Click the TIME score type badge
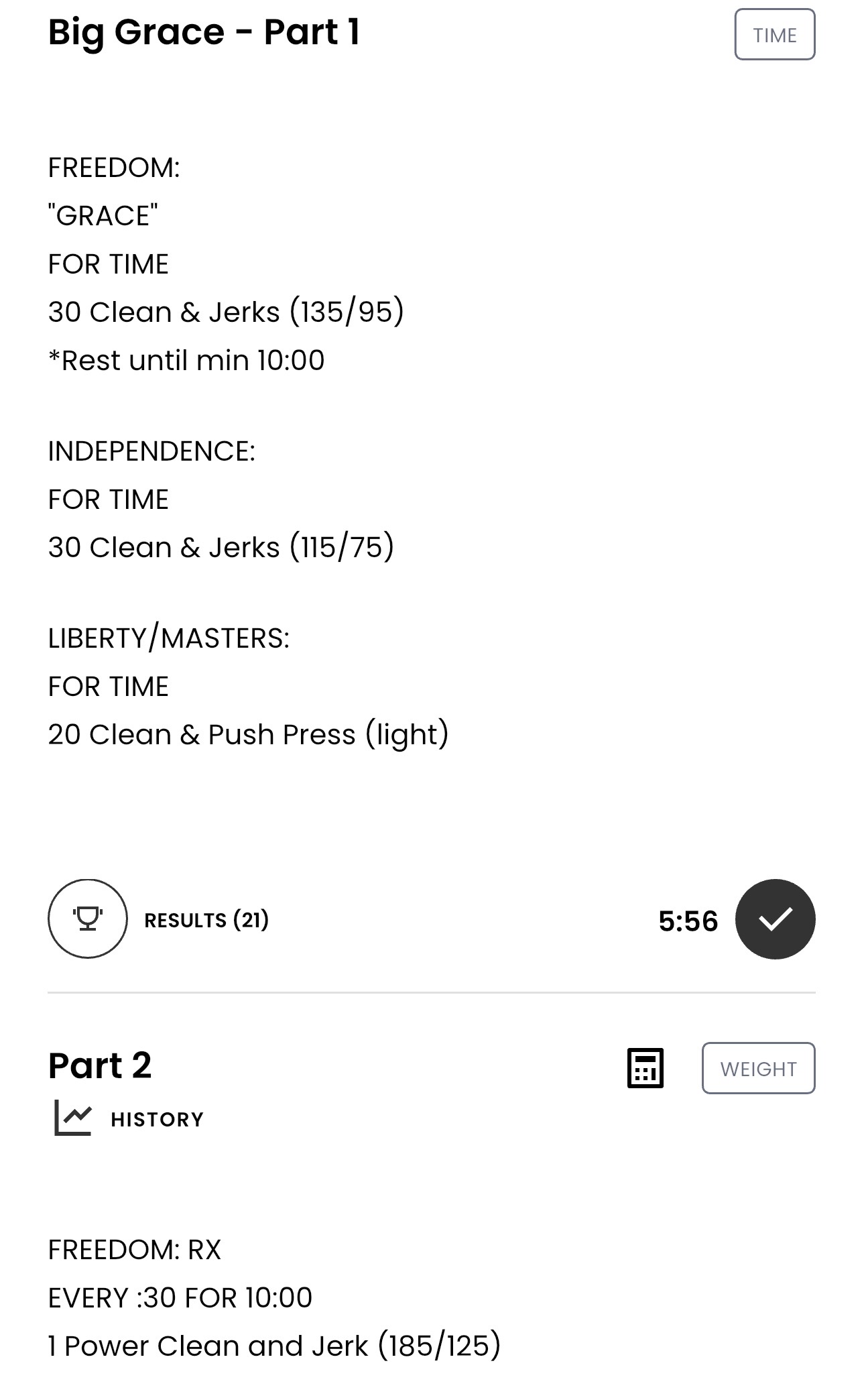 point(775,35)
